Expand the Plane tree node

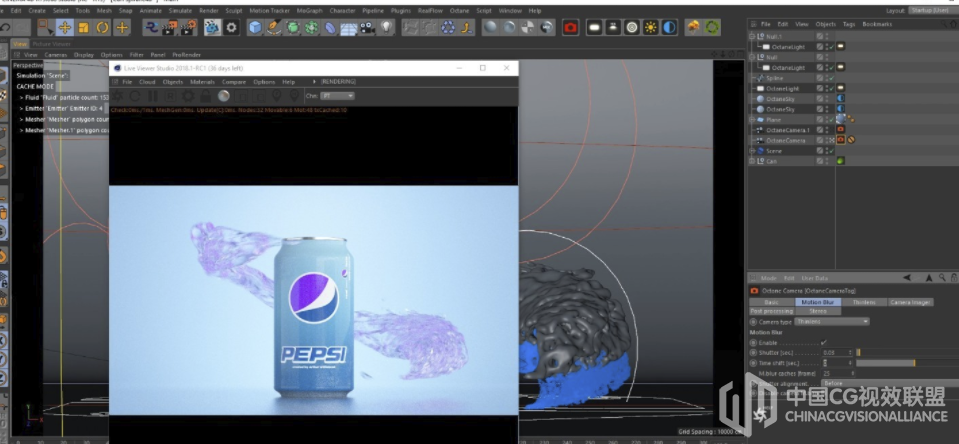click(x=752, y=119)
